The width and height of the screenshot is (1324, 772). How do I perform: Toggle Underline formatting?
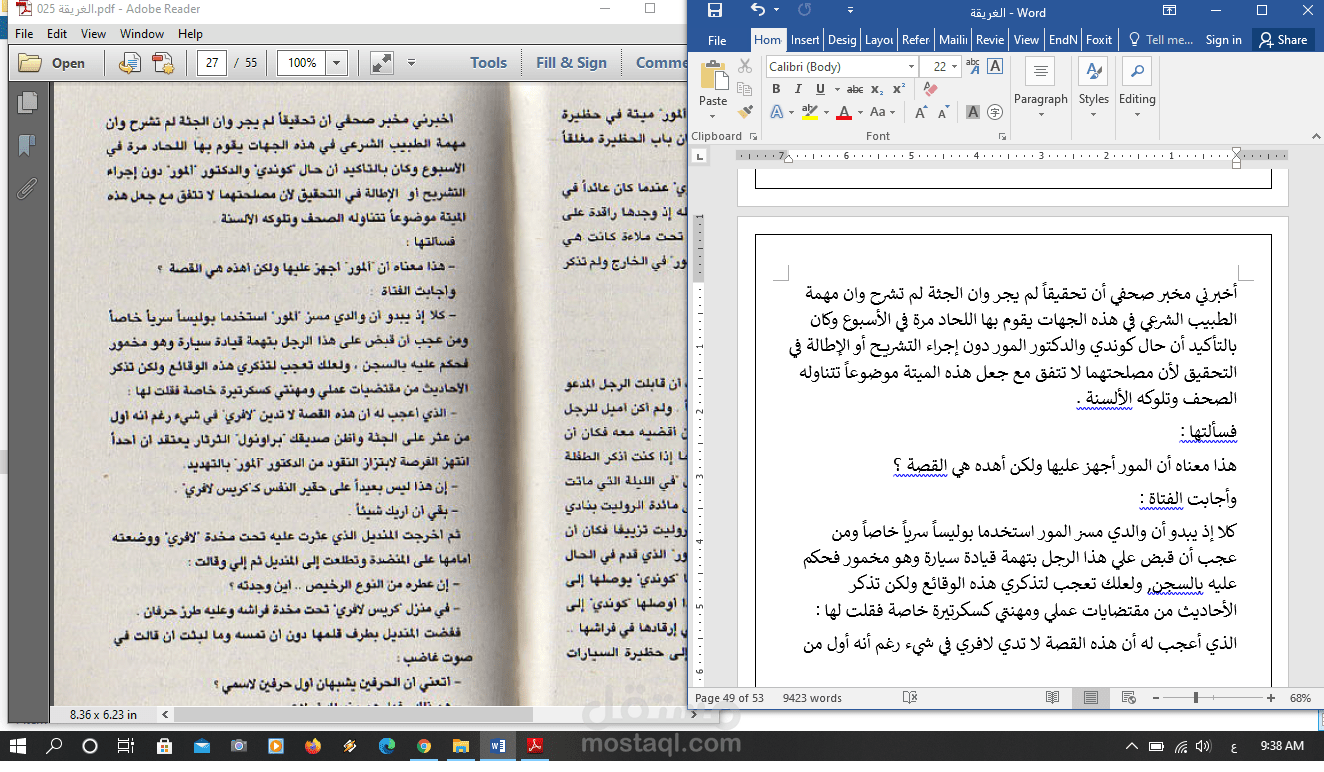click(x=820, y=89)
